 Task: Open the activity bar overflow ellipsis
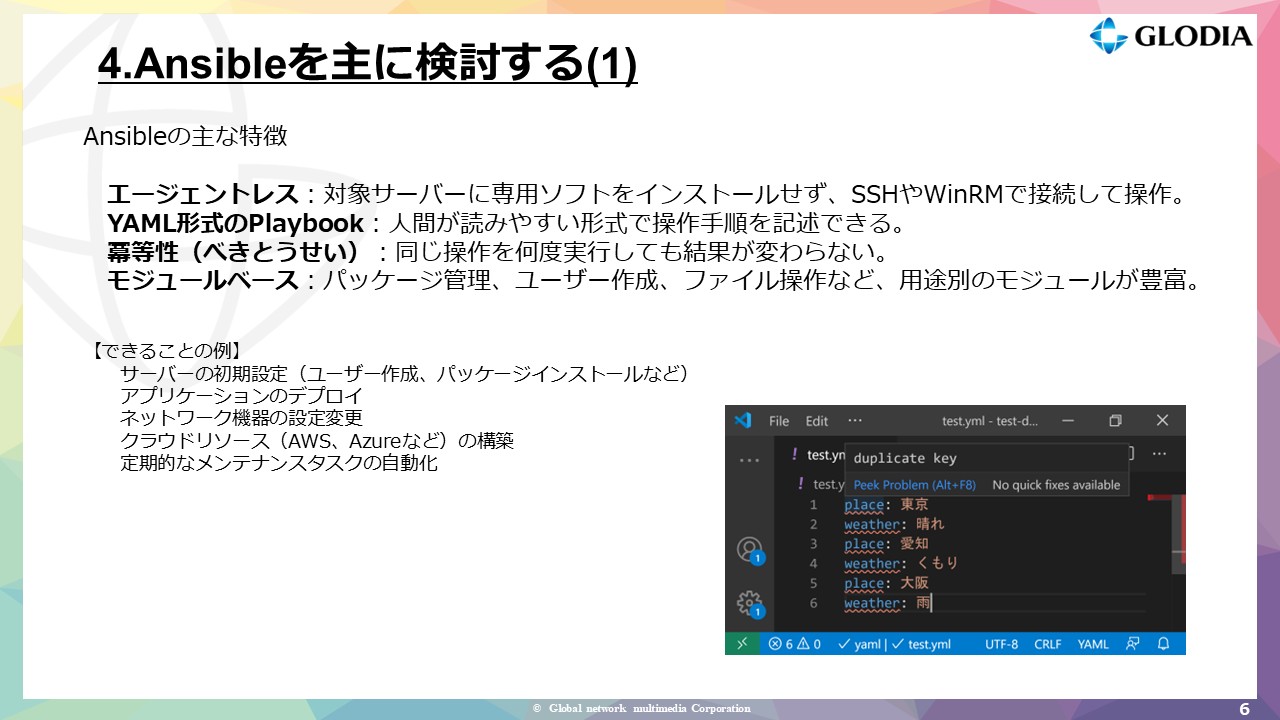pyautogui.click(x=748, y=461)
